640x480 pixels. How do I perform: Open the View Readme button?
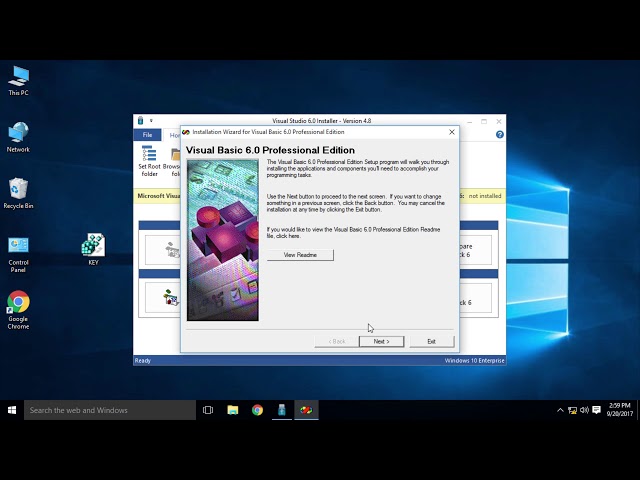pyautogui.click(x=300, y=255)
